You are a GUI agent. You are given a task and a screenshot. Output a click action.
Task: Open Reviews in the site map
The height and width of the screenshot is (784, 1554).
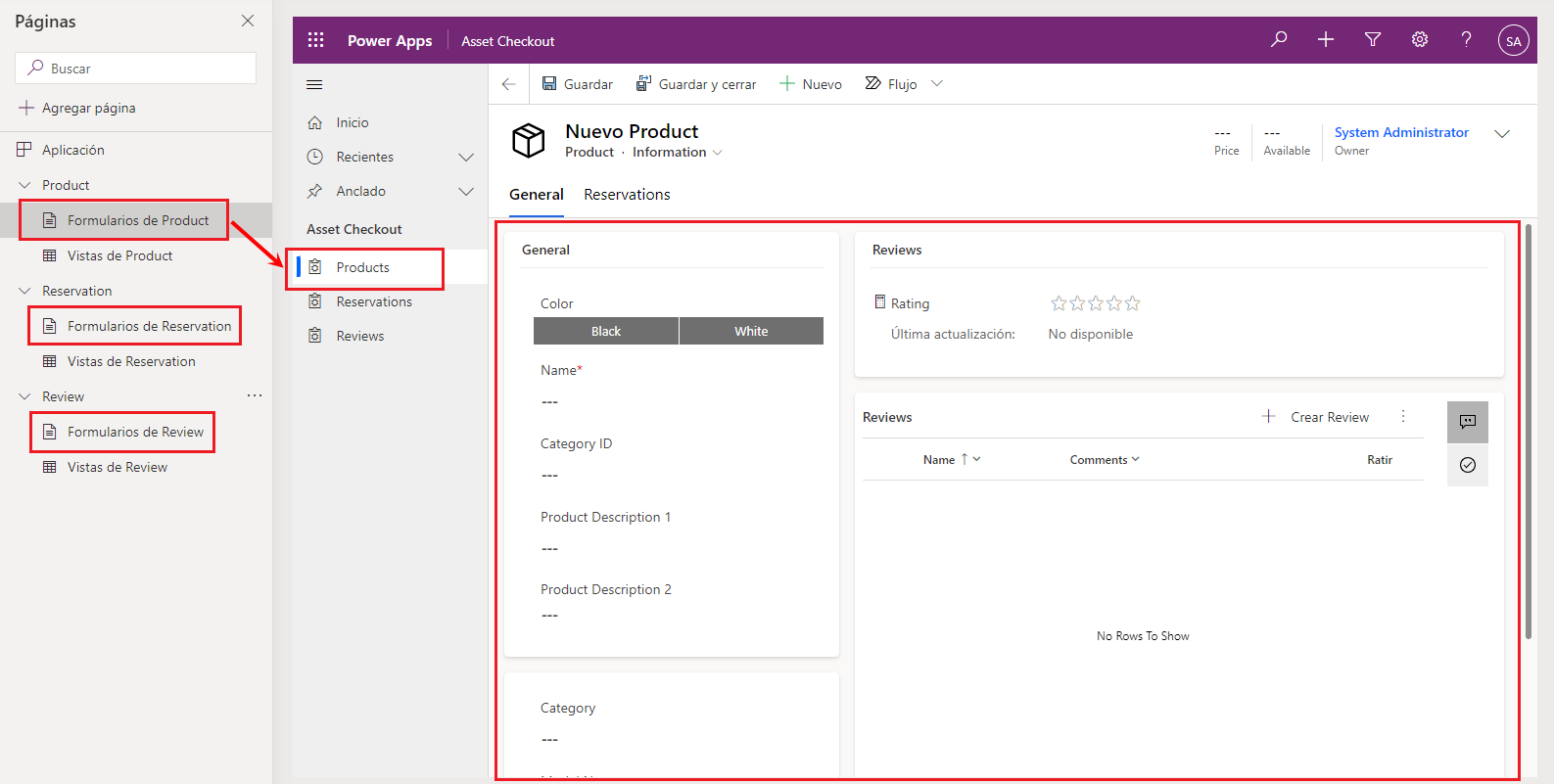[x=359, y=336]
